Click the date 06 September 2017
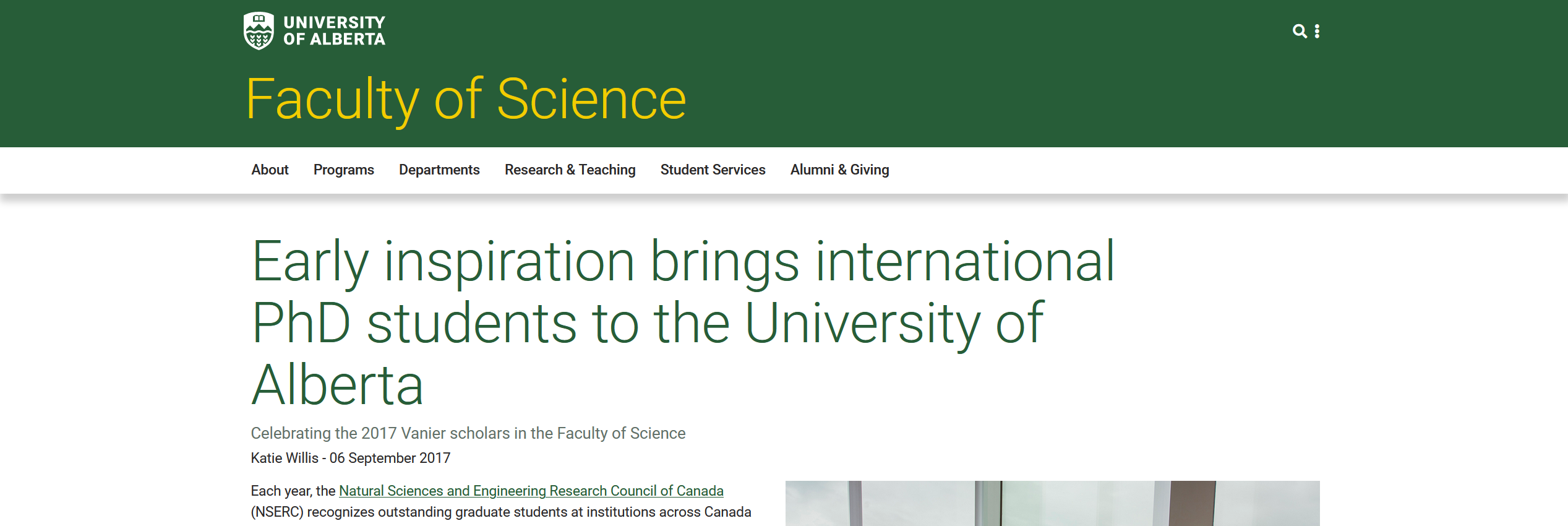 390,458
